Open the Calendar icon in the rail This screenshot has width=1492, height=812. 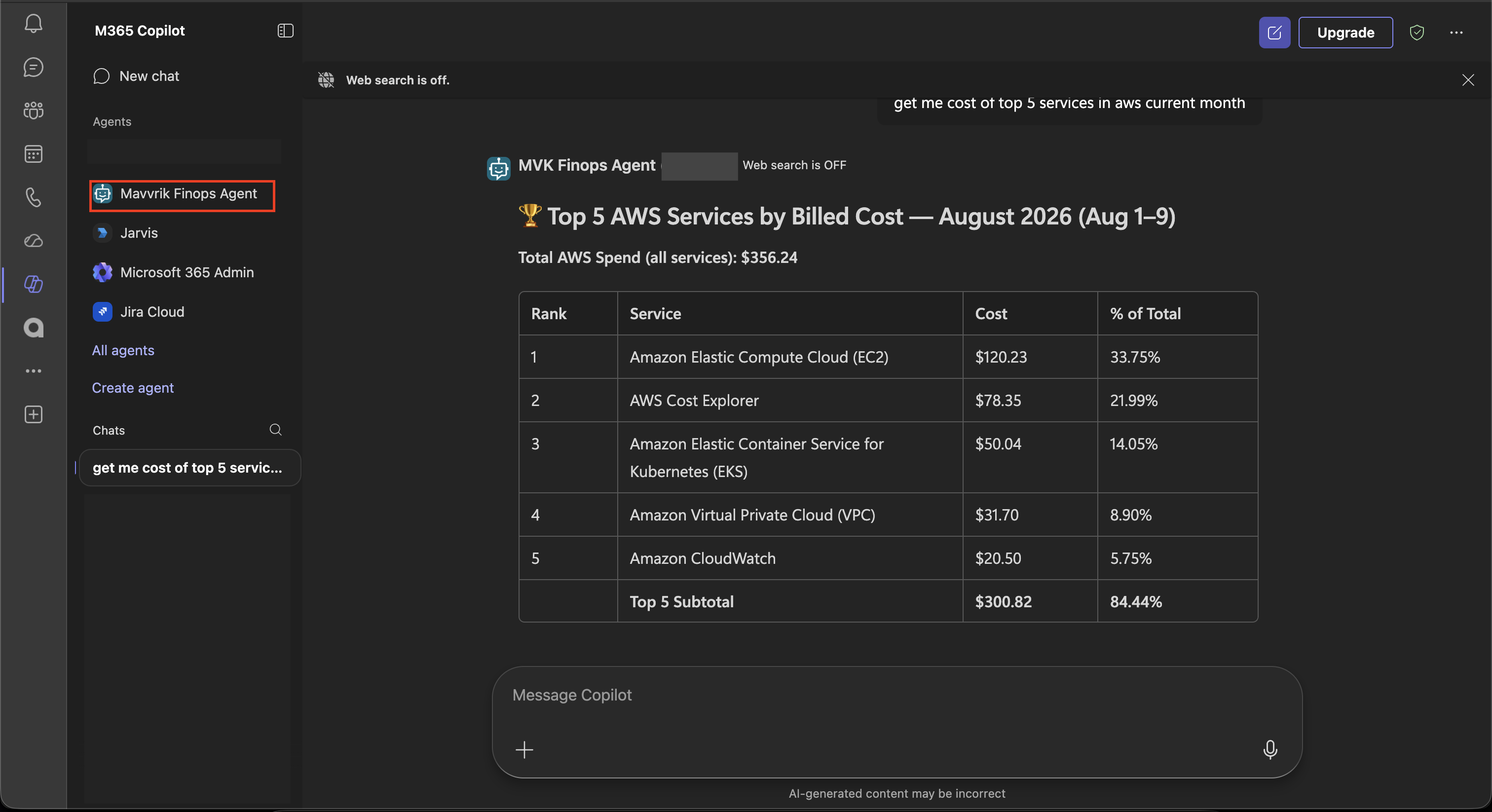coord(34,153)
